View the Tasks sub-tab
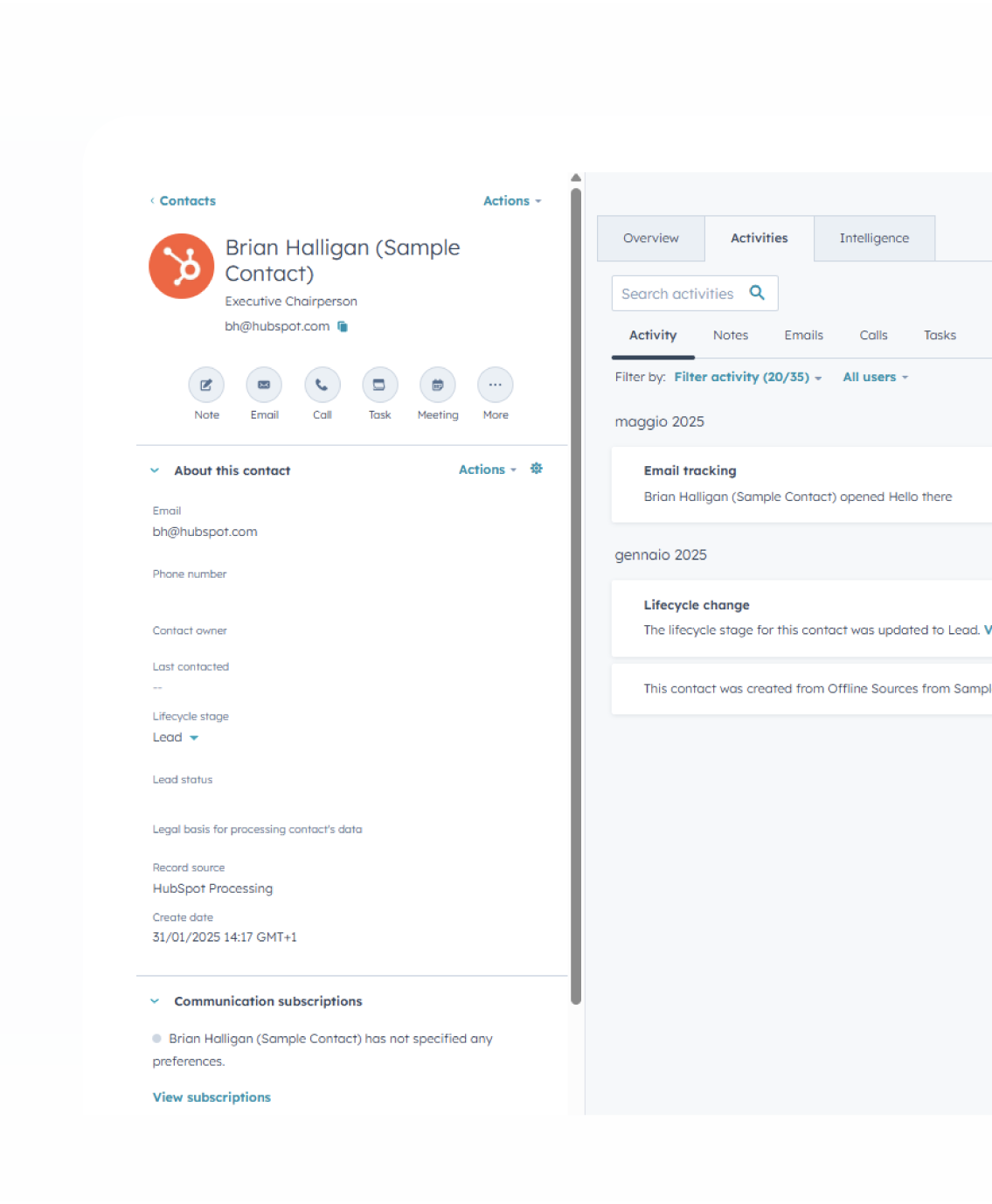992x1204 pixels. click(940, 335)
